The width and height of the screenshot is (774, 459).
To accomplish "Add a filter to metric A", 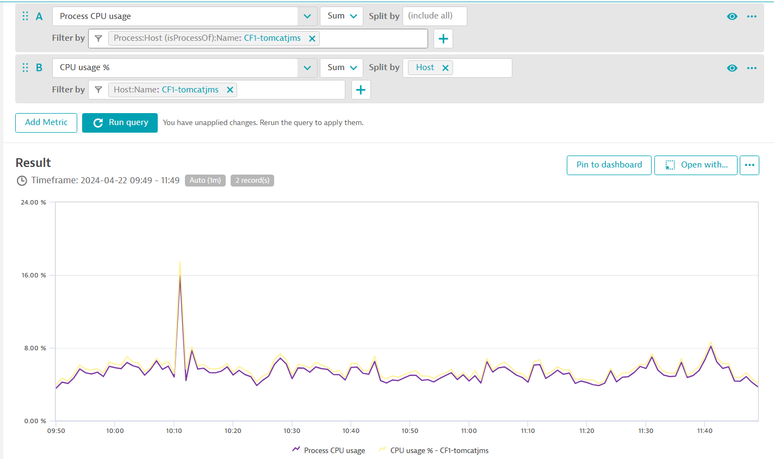I will point(443,38).
